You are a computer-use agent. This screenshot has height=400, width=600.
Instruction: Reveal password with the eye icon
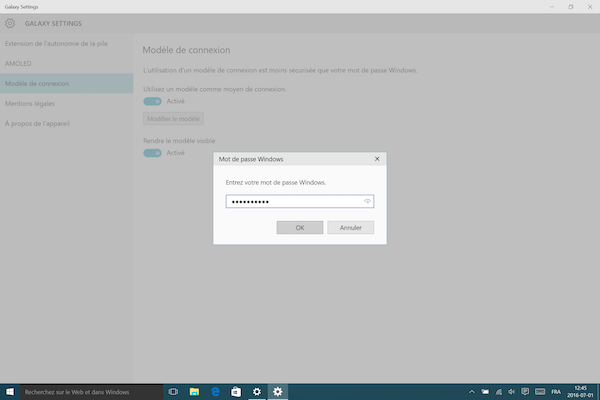point(367,201)
